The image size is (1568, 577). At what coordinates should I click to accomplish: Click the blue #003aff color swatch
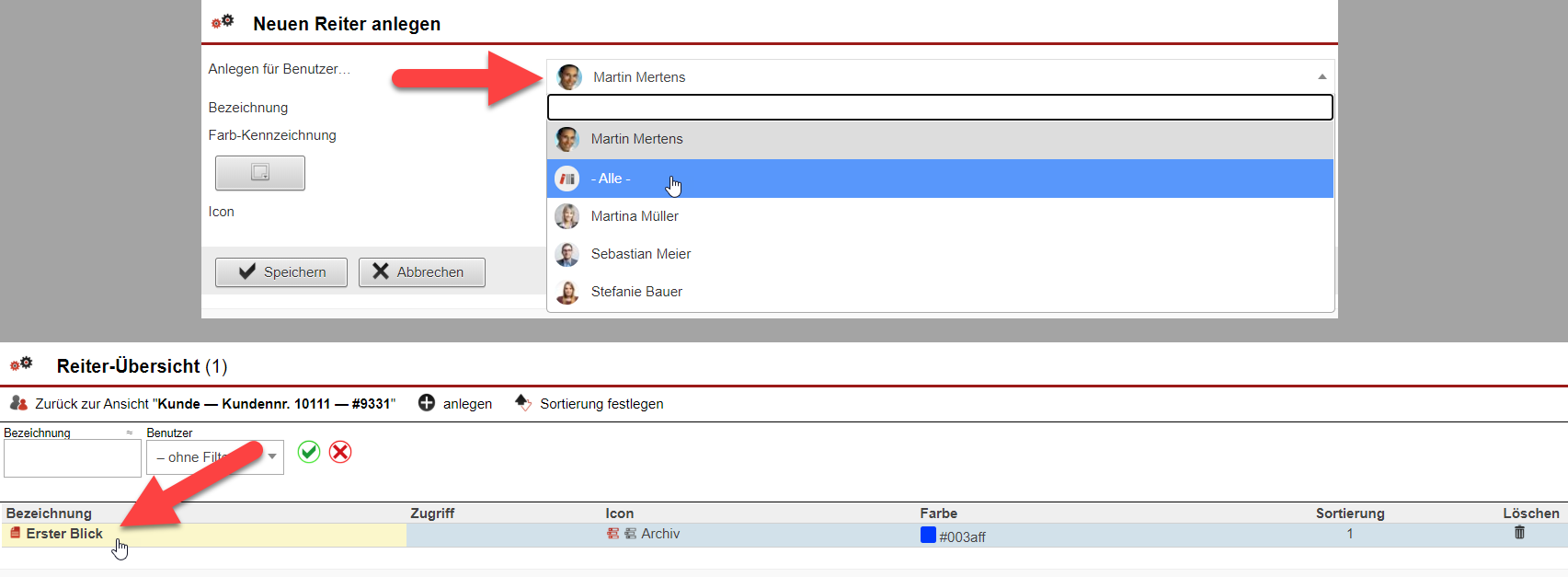point(928,536)
